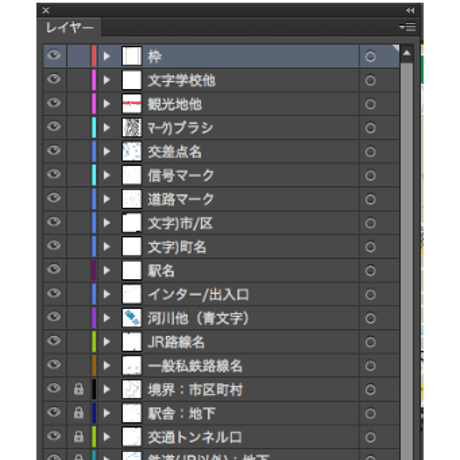Select the 道路マーク layer name

click(x=181, y=199)
